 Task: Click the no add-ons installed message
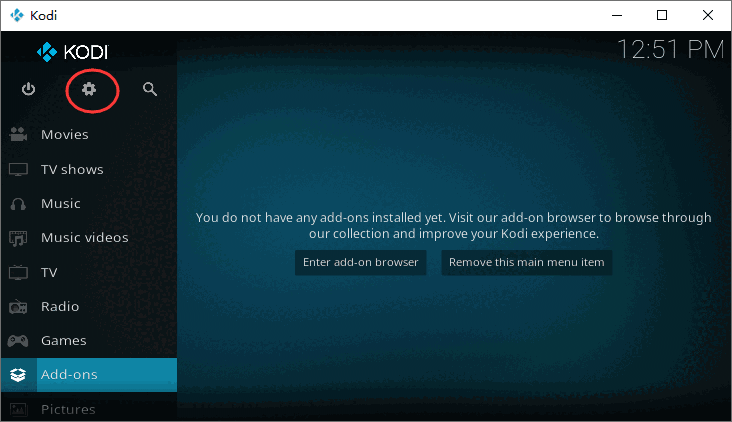[x=453, y=225]
